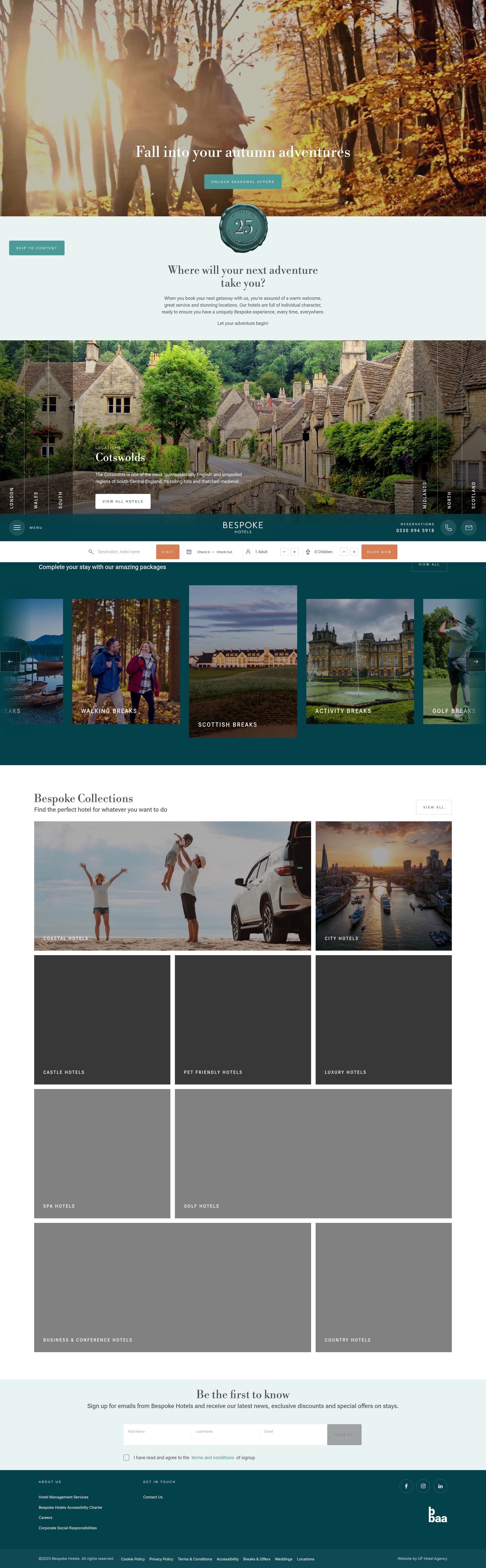The image size is (486, 1568).
Task: Select the Wales location tab
Action: coord(36,500)
